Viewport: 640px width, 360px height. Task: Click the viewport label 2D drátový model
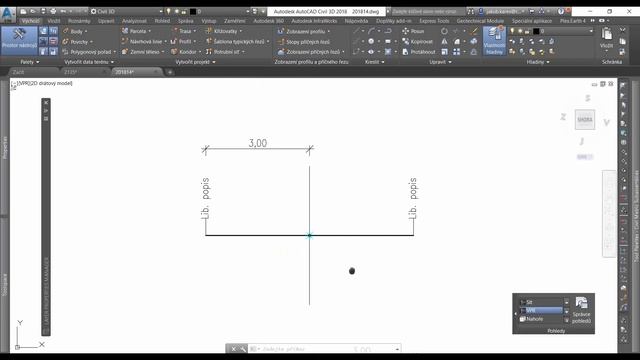[52, 83]
